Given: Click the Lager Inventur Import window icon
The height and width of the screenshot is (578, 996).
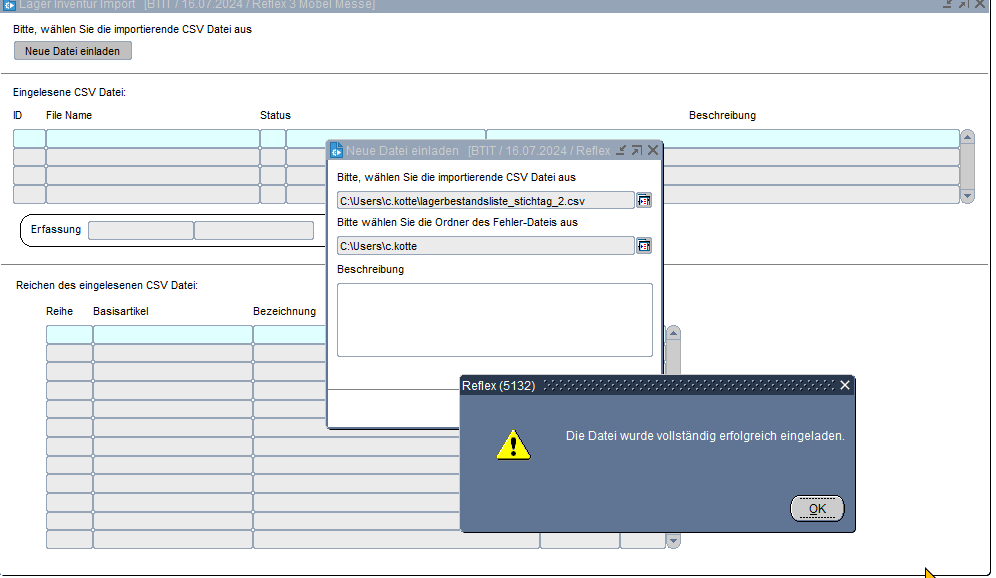Looking at the screenshot, I should tap(9, 5).
